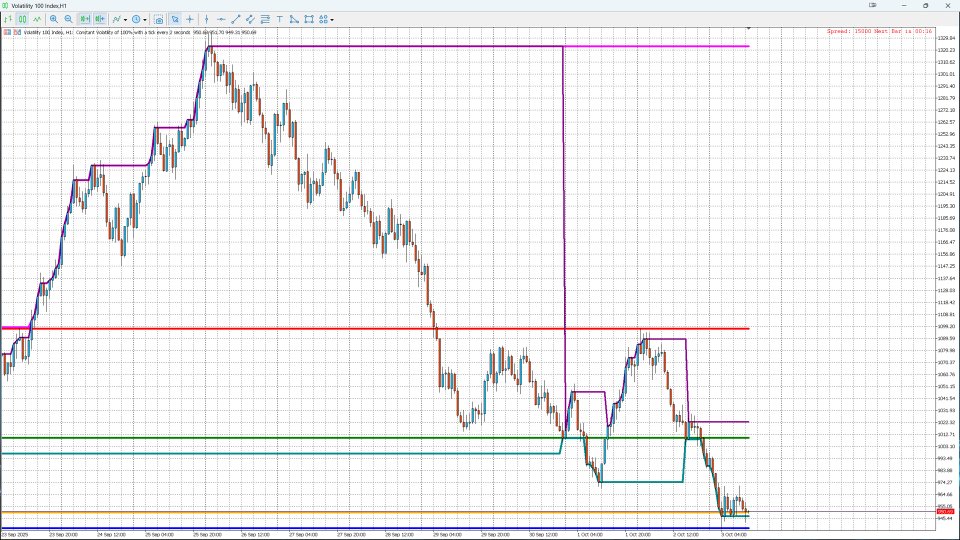Image resolution: width=960 pixels, height=540 pixels.
Task: Click the 974.27 price scale label
Action: [x=946, y=482]
